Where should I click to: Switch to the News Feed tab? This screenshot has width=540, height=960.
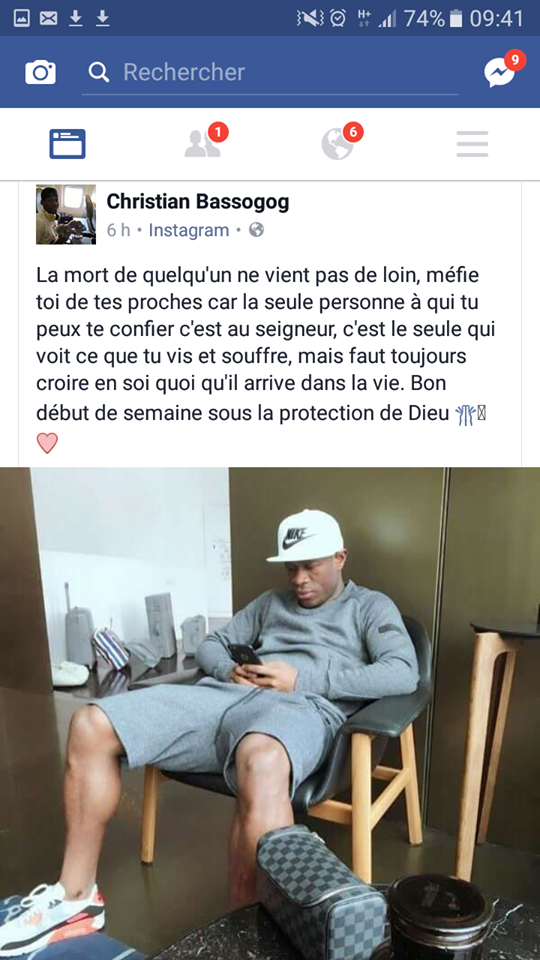[67, 144]
